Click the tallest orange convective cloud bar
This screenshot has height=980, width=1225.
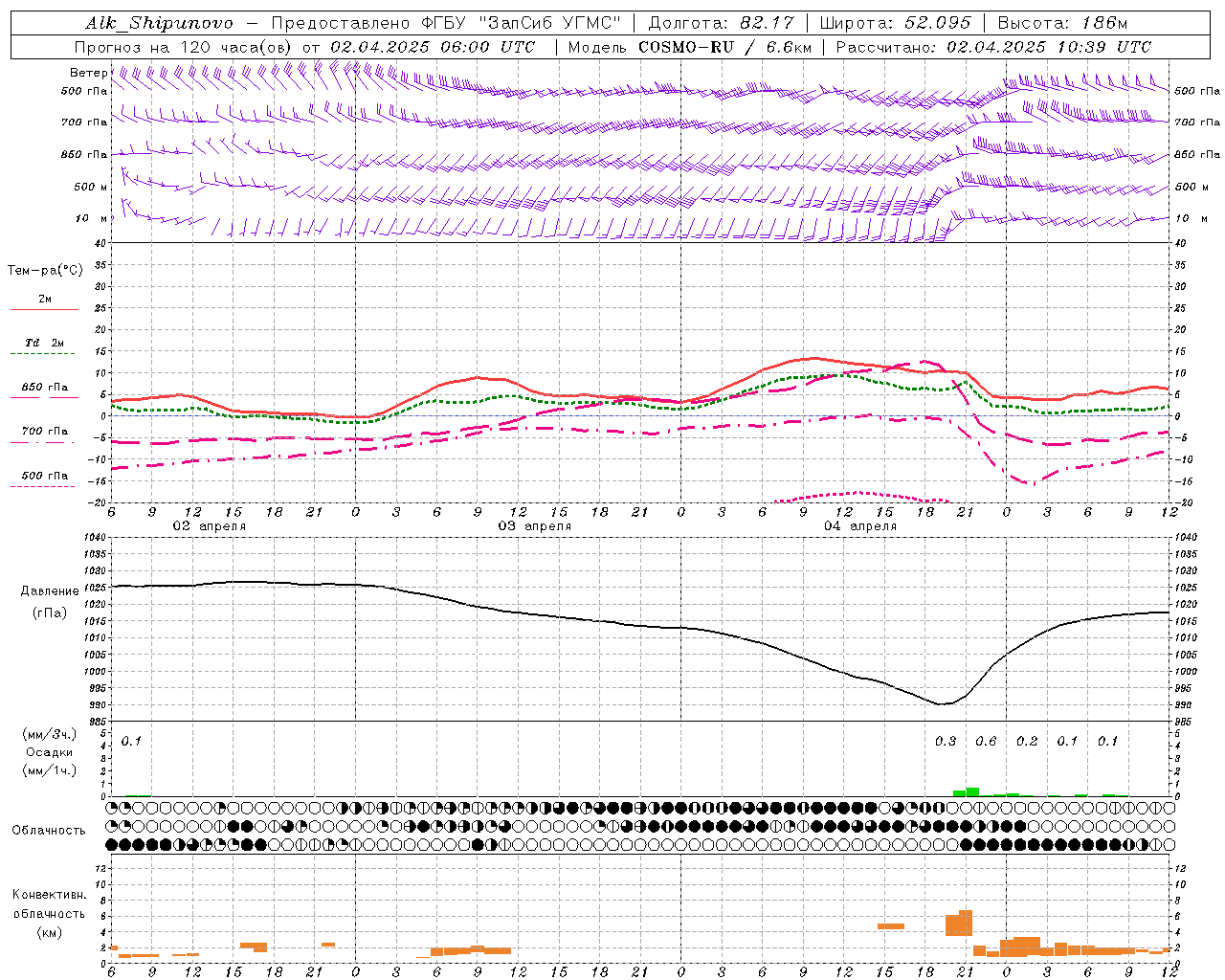coord(966,923)
